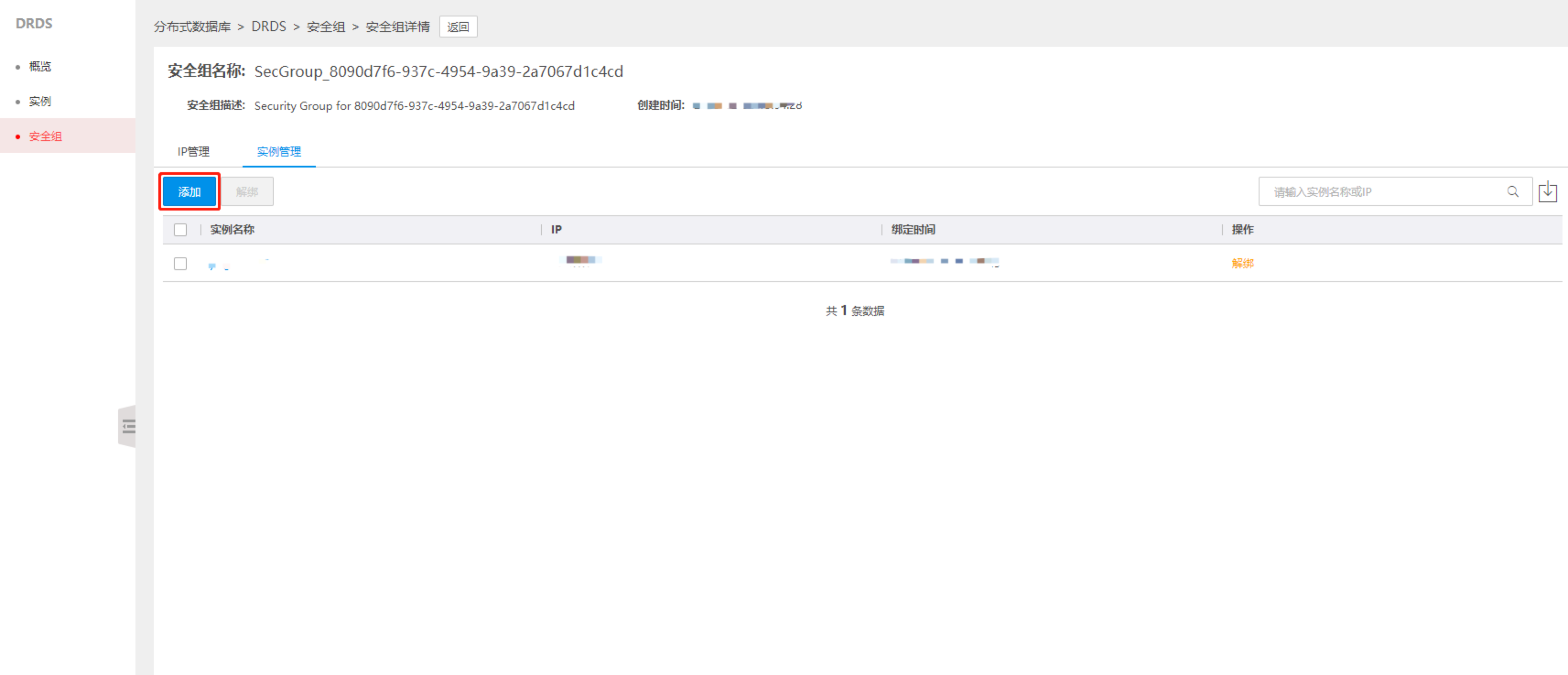Check the first instance row checkbox

(180, 264)
